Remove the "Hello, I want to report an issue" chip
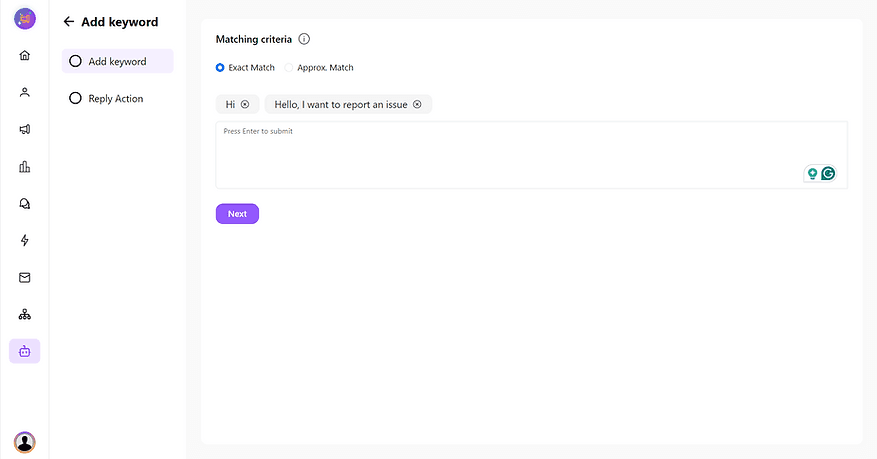This screenshot has height=459, width=877. pyautogui.click(x=417, y=105)
